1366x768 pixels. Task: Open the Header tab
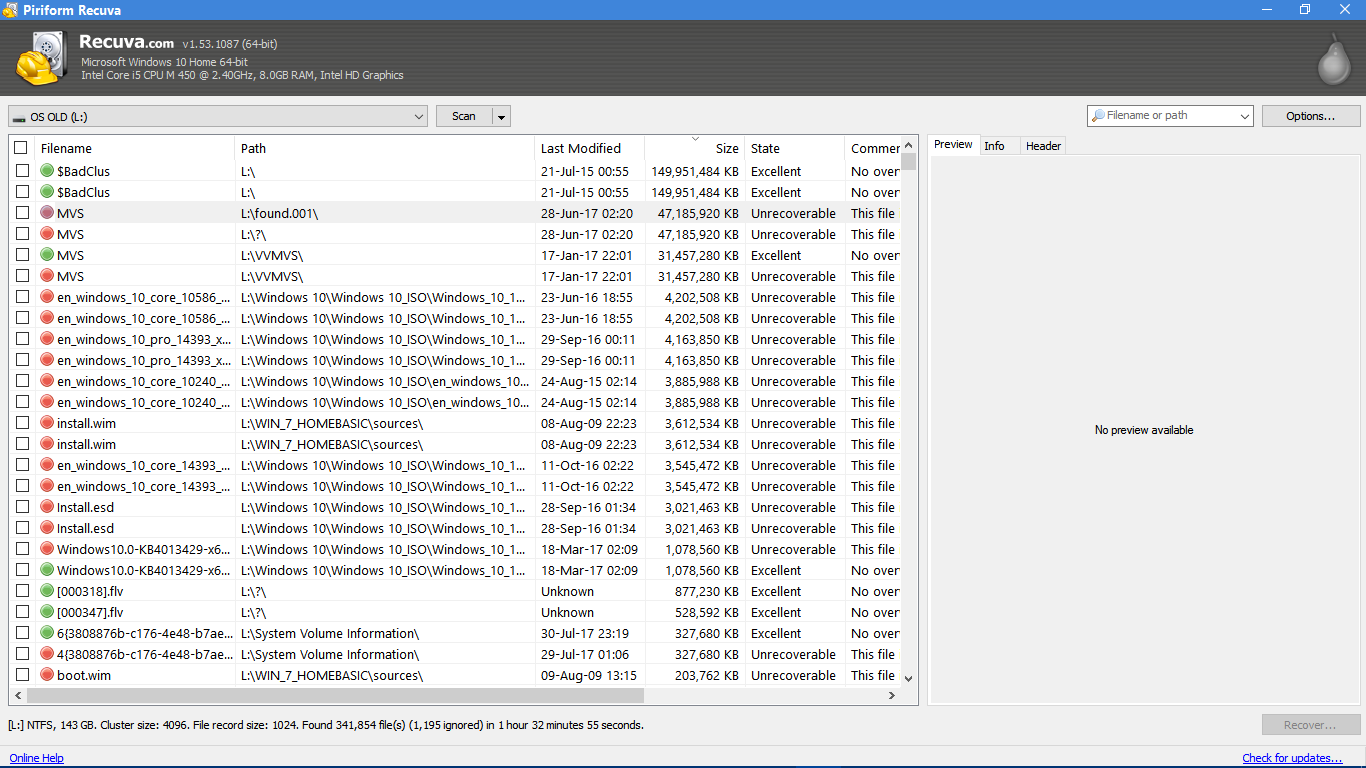click(x=1043, y=146)
